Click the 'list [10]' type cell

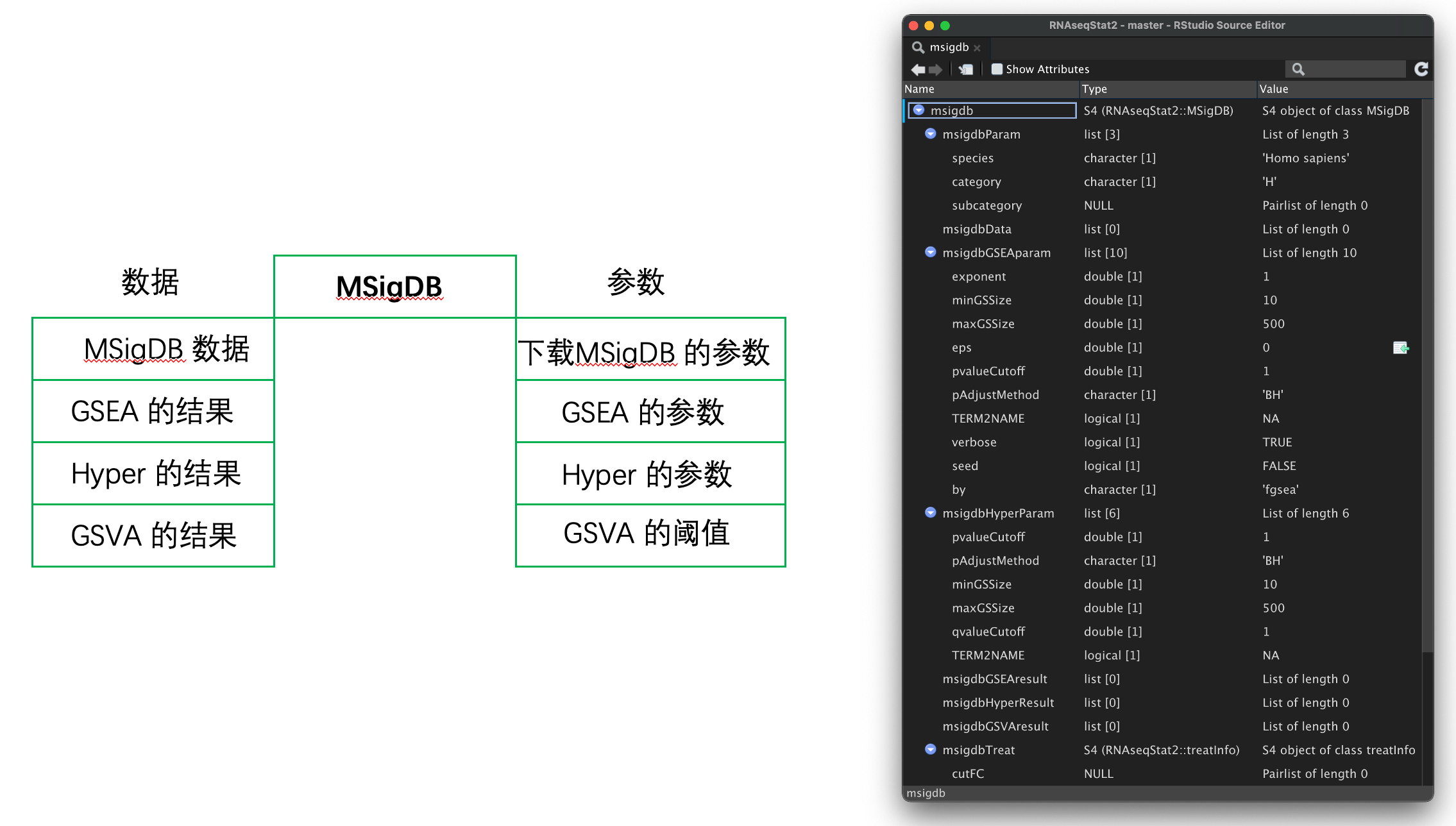pos(1105,253)
